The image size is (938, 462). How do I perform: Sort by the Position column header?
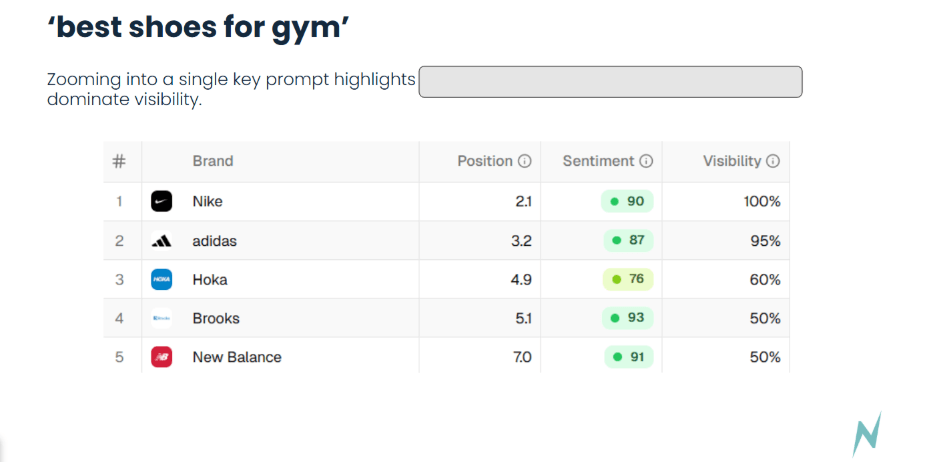click(485, 161)
